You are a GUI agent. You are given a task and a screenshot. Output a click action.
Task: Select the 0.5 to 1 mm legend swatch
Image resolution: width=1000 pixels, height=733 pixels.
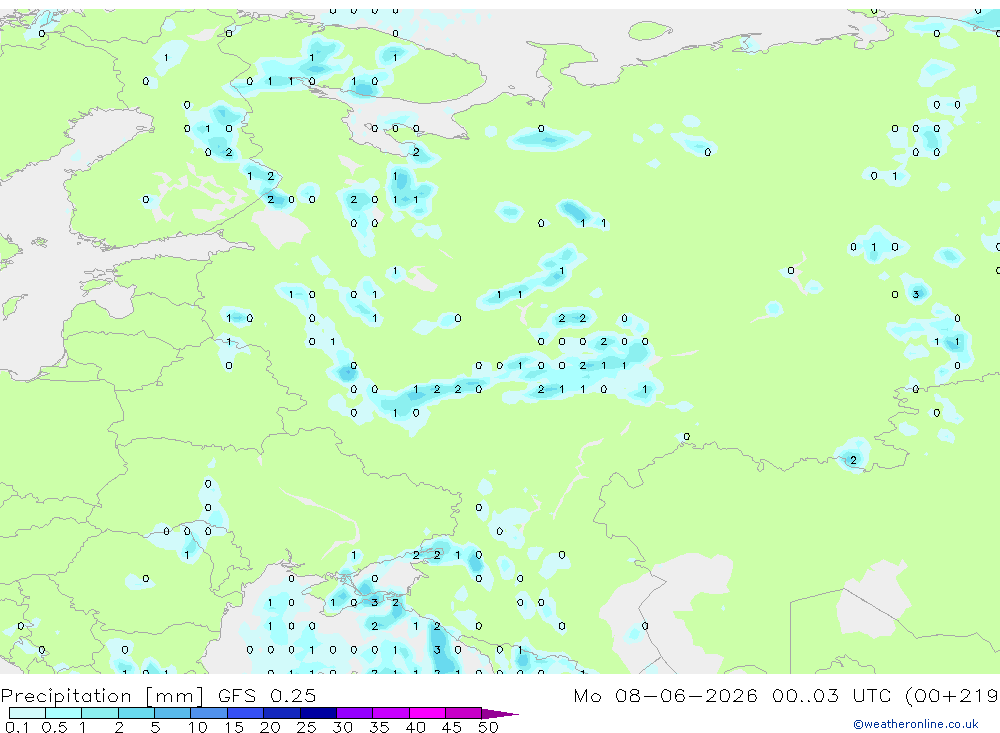tap(64, 713)
